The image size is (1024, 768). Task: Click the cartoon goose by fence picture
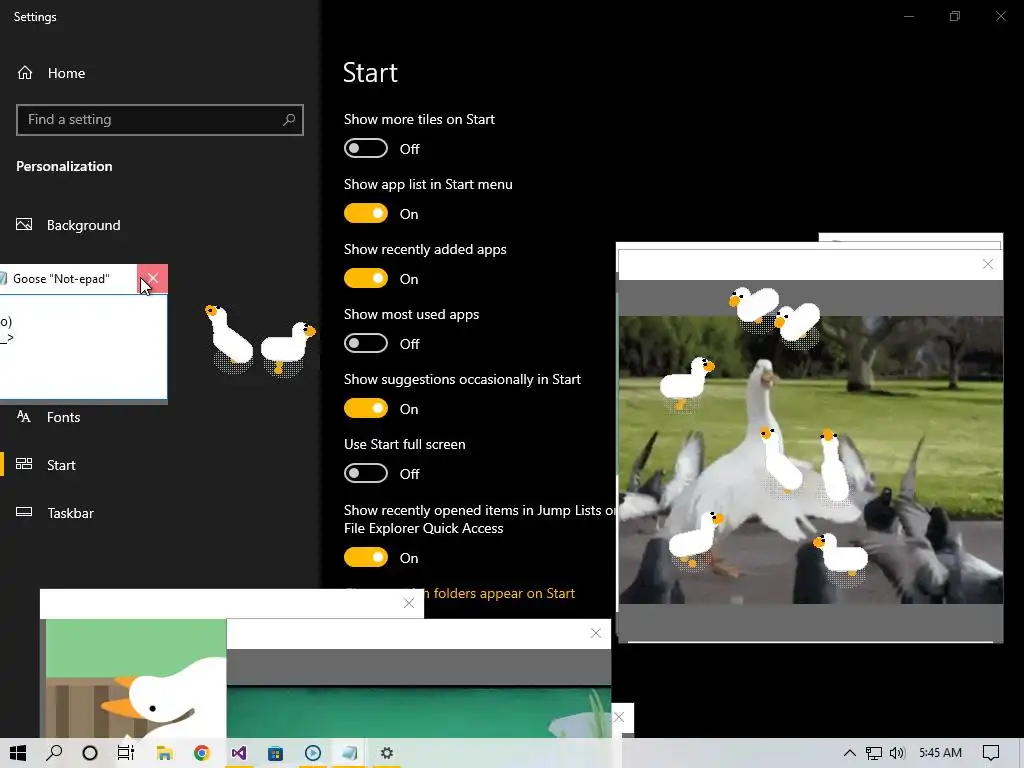tap(136, 678)
